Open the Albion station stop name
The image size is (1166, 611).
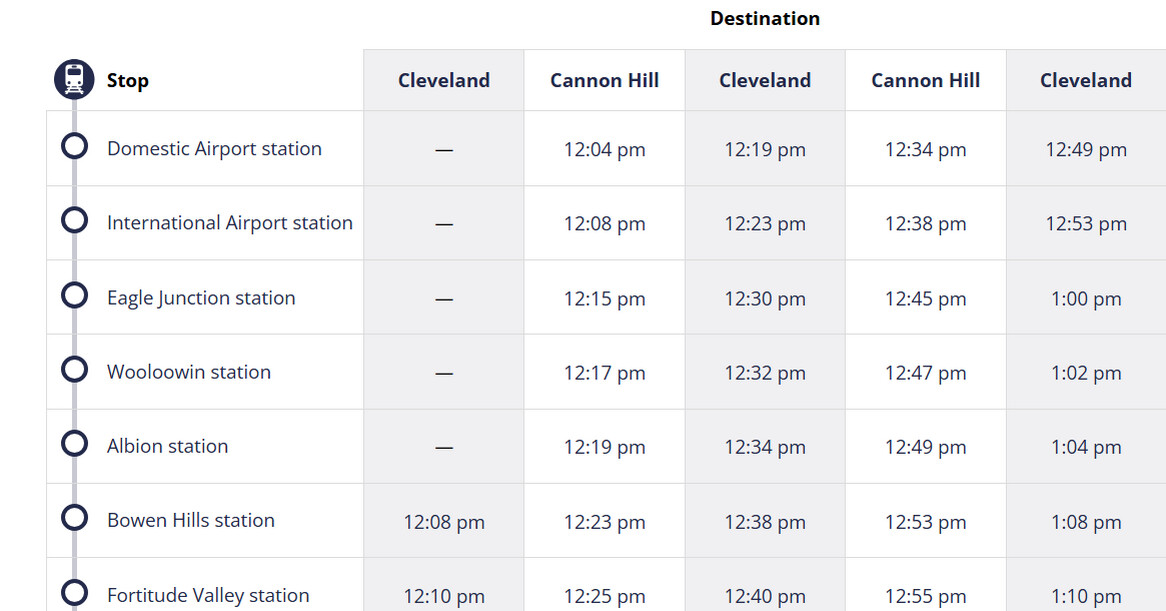pos(167,446)
